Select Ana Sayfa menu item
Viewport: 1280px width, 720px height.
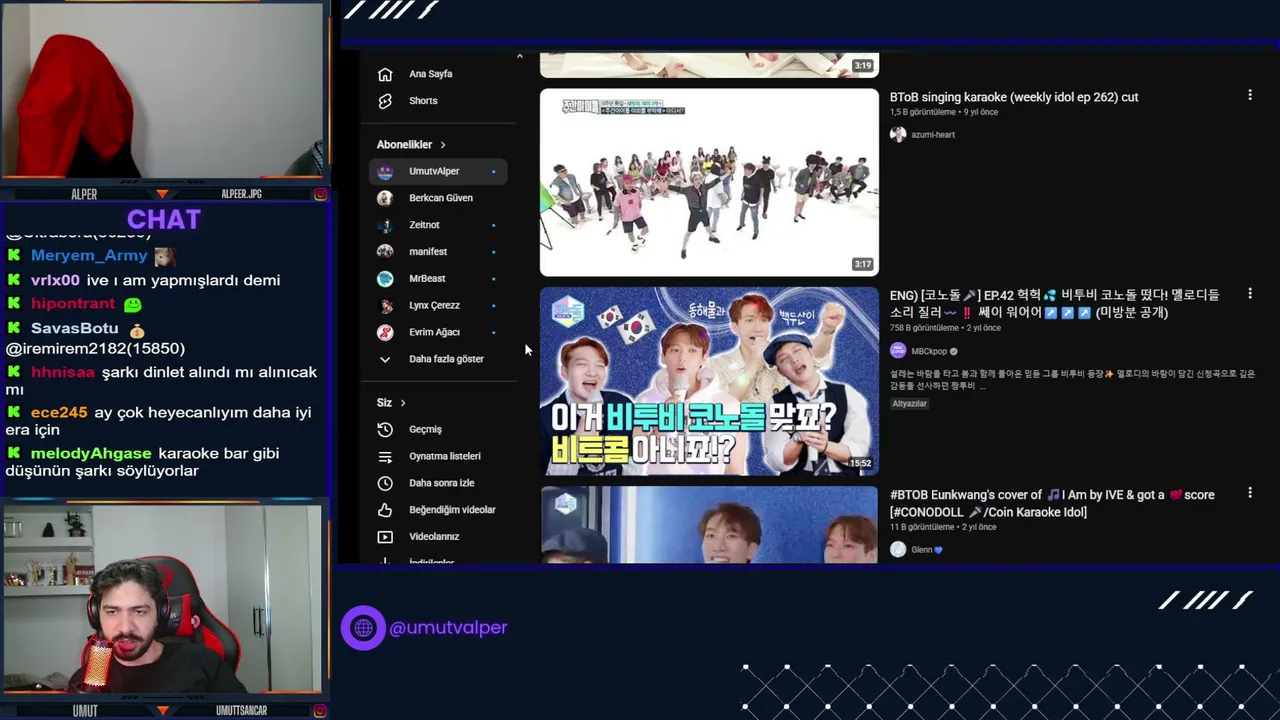click(438, 74)
